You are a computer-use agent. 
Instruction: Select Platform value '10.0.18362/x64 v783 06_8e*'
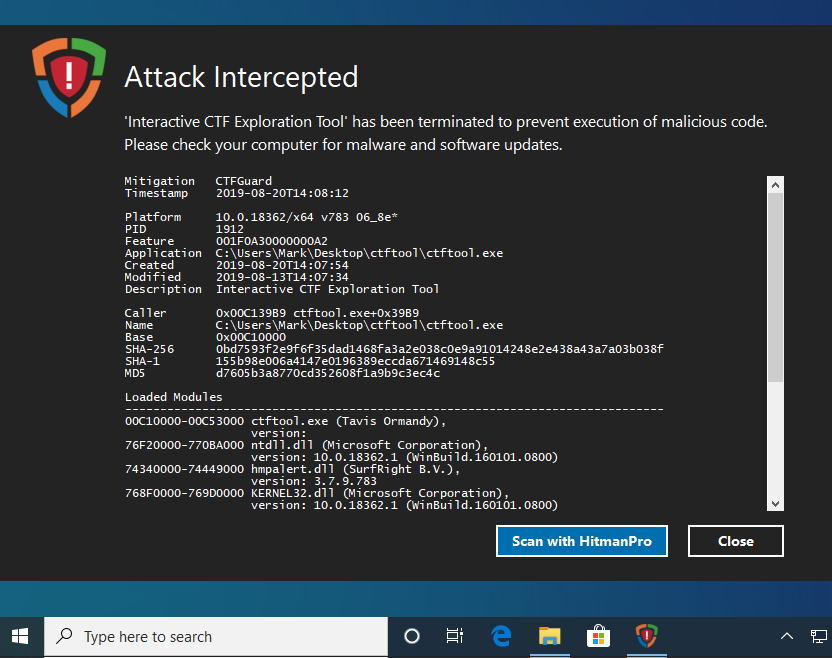pos(307,217)
